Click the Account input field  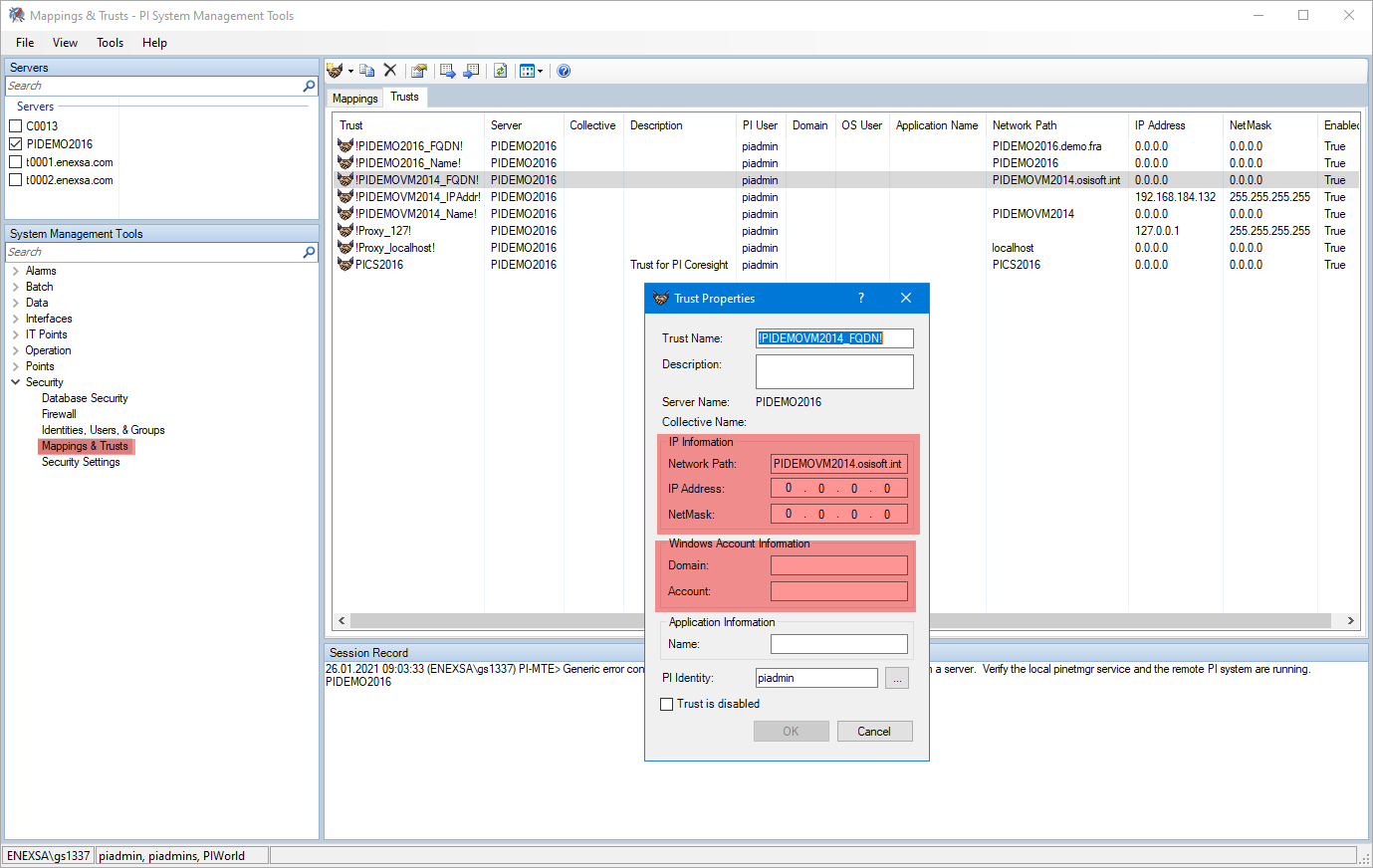[839, 591]
